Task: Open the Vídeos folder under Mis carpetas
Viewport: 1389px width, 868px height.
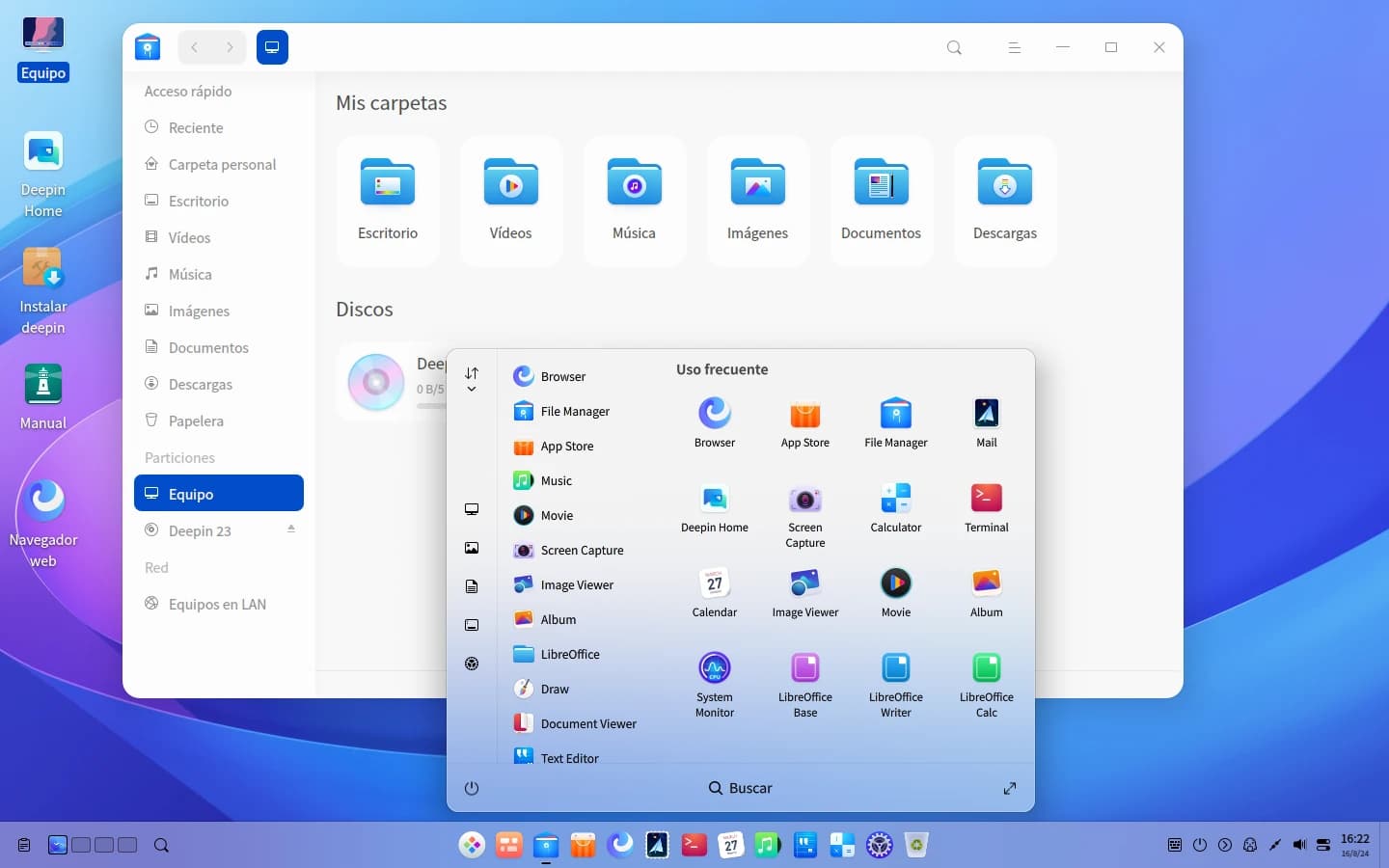Action: point(511,201)
